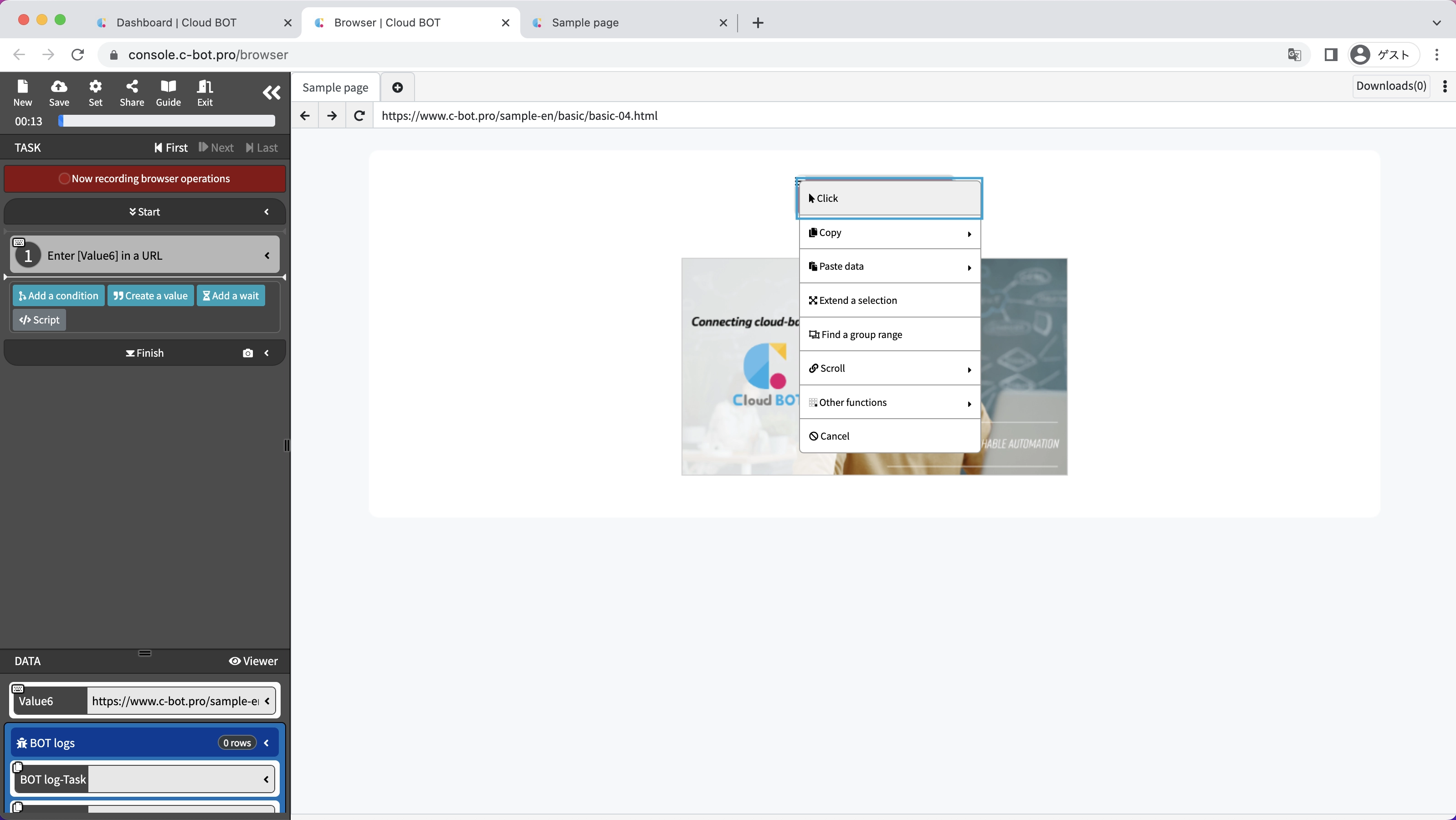Click the task progress bar
Image resolution: width=1456 pixels, height=820 pixels.
pyautogui.click(x=167, y=121)
